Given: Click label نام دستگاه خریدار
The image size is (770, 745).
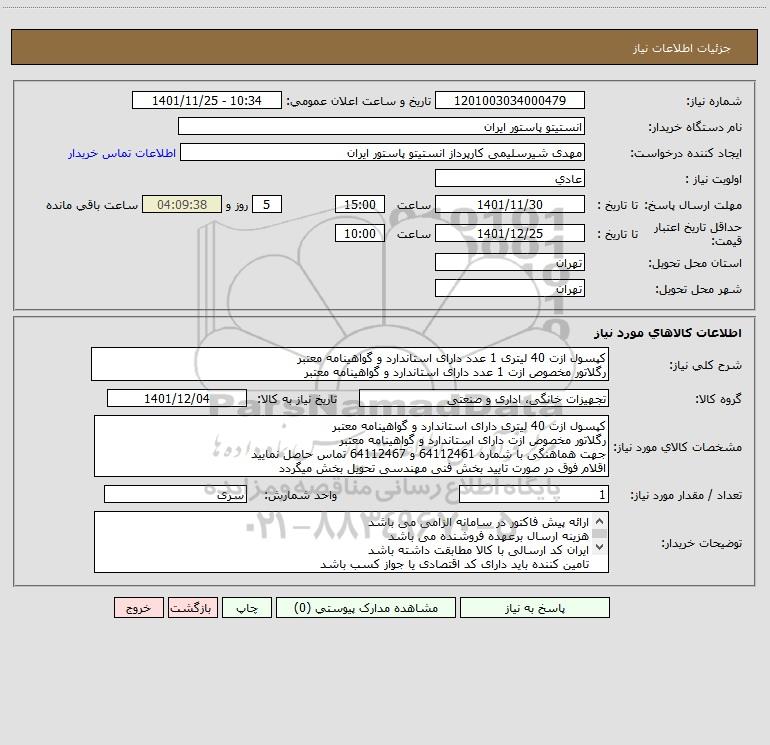Looking at the screenshot, I should point(695,127).
